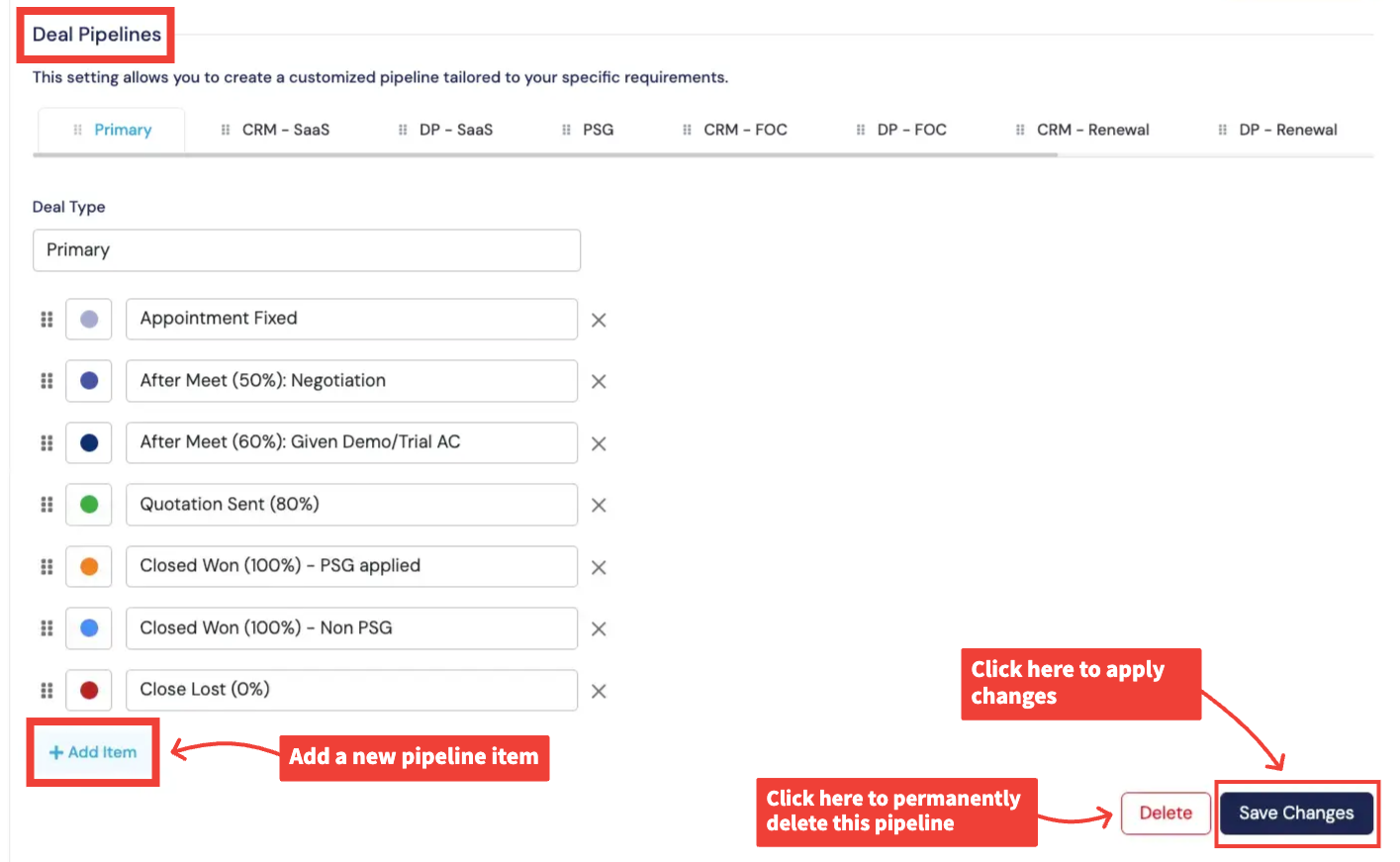Screen dimensions: 1400x862
Task: Click the drag handle beside Close Lost stage
Action: pos(46,690)
